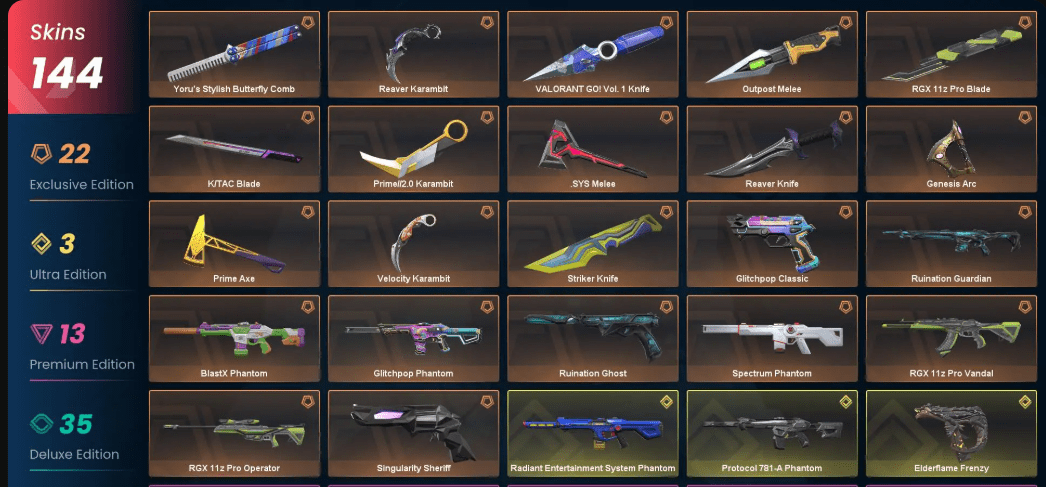This screenshot has width=1046, height=487.
Task: Click the Ultra badge on Elderflame Frenzy card
Action: point(1025,402)
